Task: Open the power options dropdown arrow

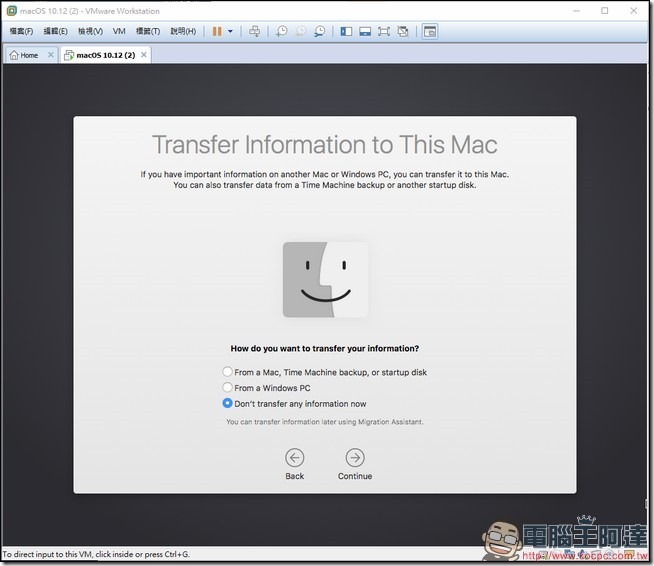Action: [230, 31]
